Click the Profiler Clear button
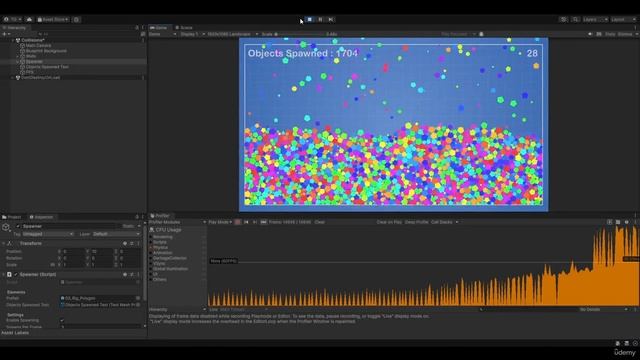Screen dimensions: 640x360 pyautogui.click(x=320, y=222)
